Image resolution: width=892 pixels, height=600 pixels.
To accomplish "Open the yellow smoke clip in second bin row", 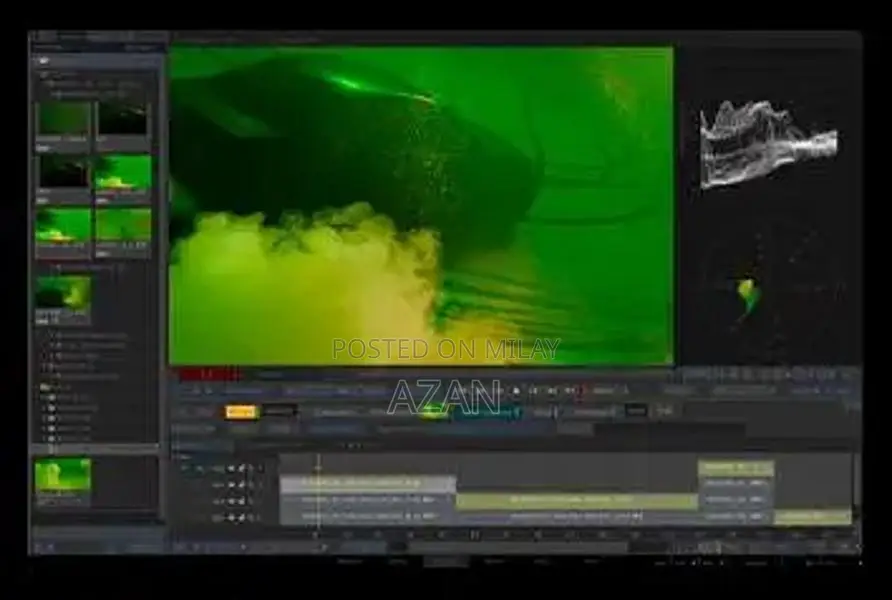I will click(x=123, y=174).
